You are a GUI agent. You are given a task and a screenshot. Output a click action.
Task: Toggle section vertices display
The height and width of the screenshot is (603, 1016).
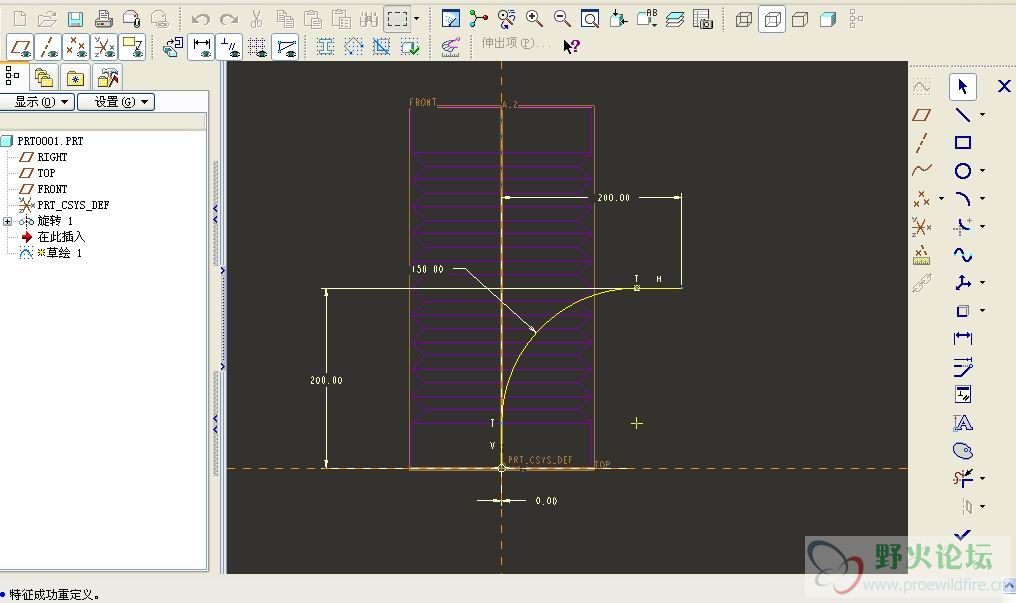tap(285, 47)
